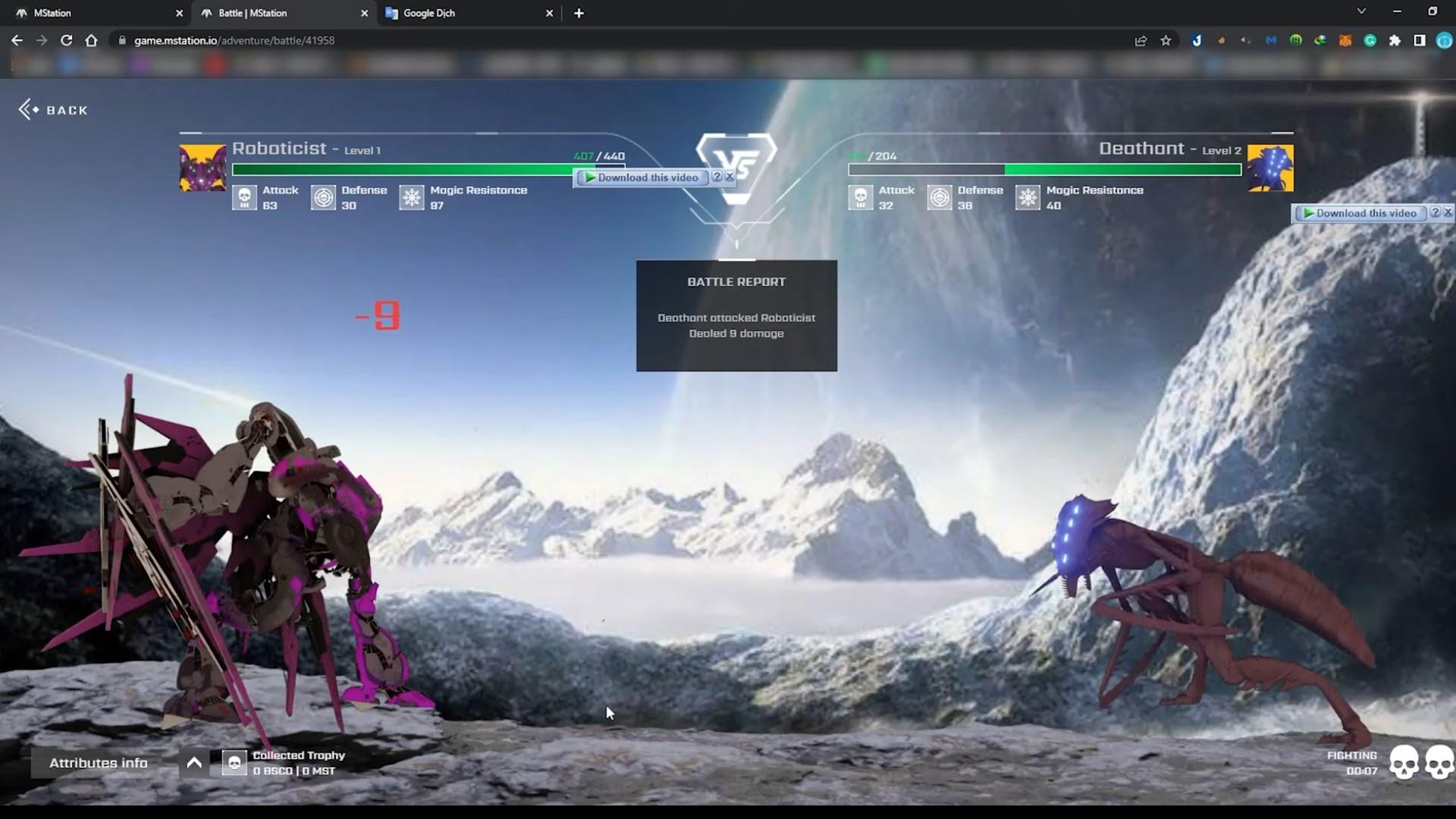Screen dimensions: 1456x819
Task: Share this page via the share icon
Action: click(1141, 40)
